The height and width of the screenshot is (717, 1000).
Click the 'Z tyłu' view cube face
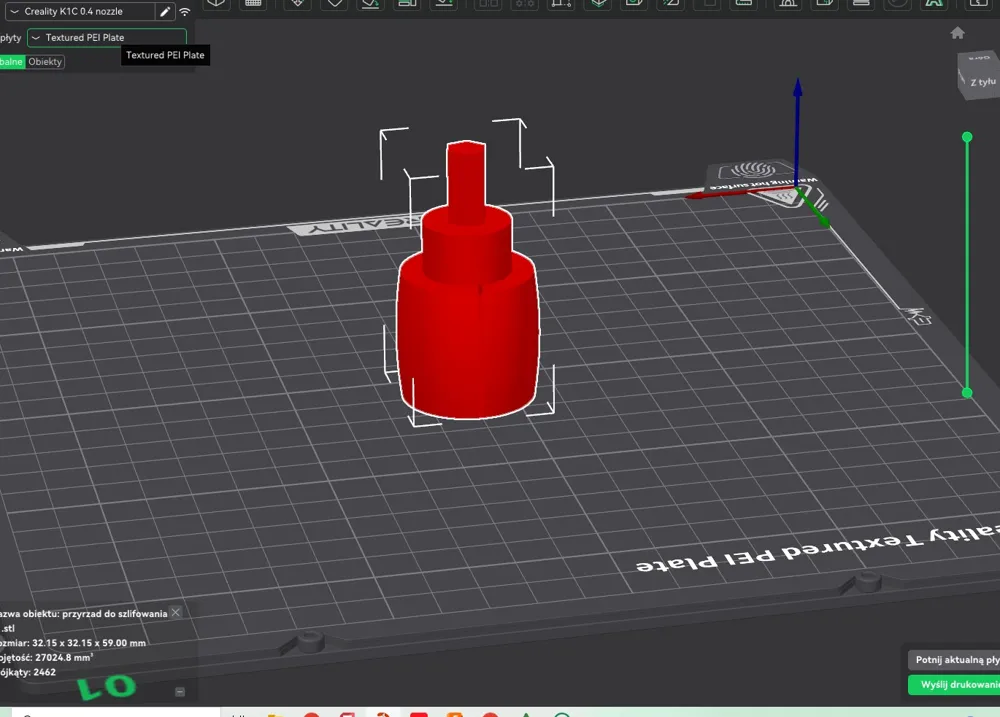[x=981, y=80]
